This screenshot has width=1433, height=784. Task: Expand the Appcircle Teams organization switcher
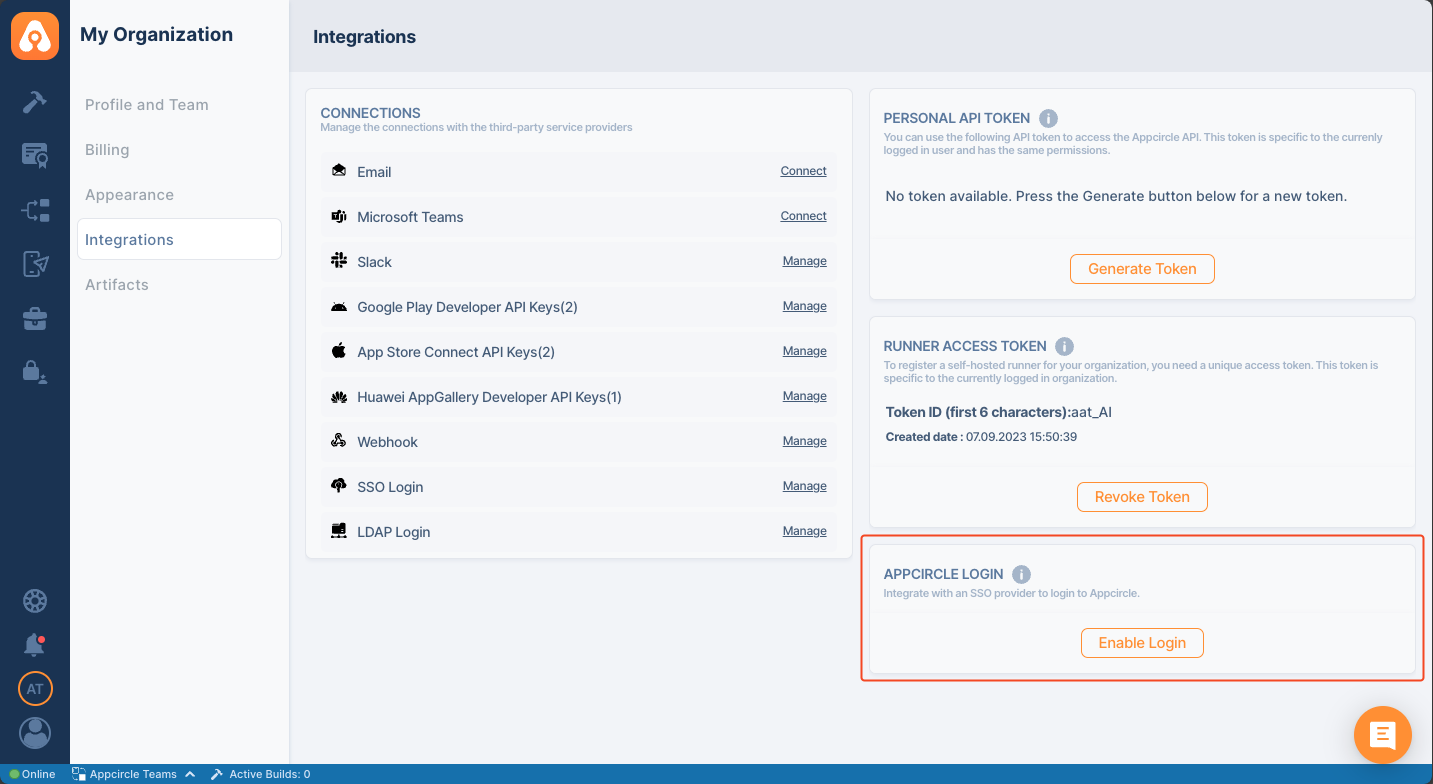[x=133, y=774]
